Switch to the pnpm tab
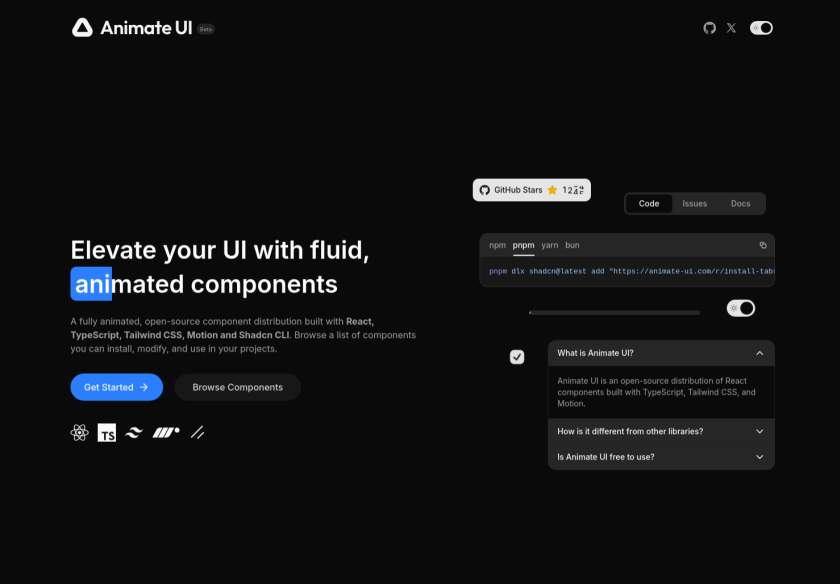840x584 pixels. point(523,245)
